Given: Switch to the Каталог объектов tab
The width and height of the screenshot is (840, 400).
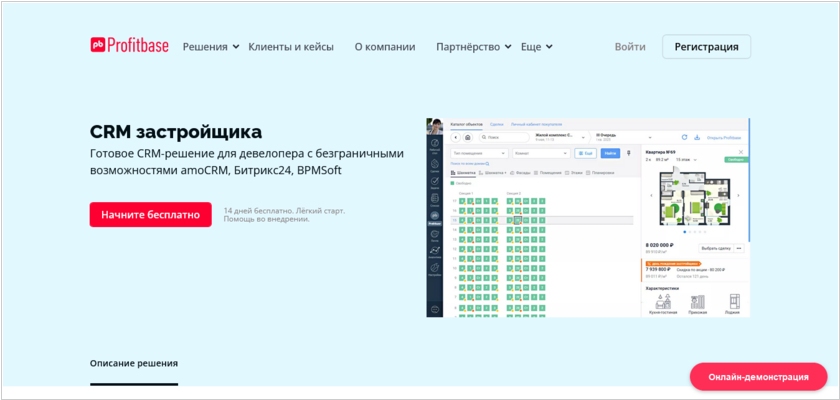Looking at the screenshot, I should pyautogui.click(x=467, y=124).
